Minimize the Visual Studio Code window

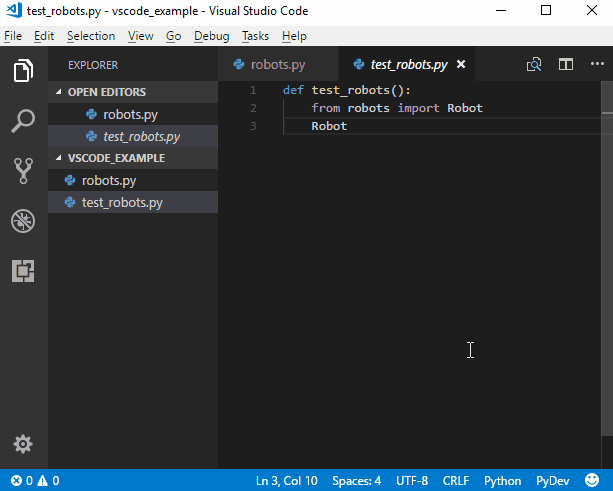[x=501, y=11]
